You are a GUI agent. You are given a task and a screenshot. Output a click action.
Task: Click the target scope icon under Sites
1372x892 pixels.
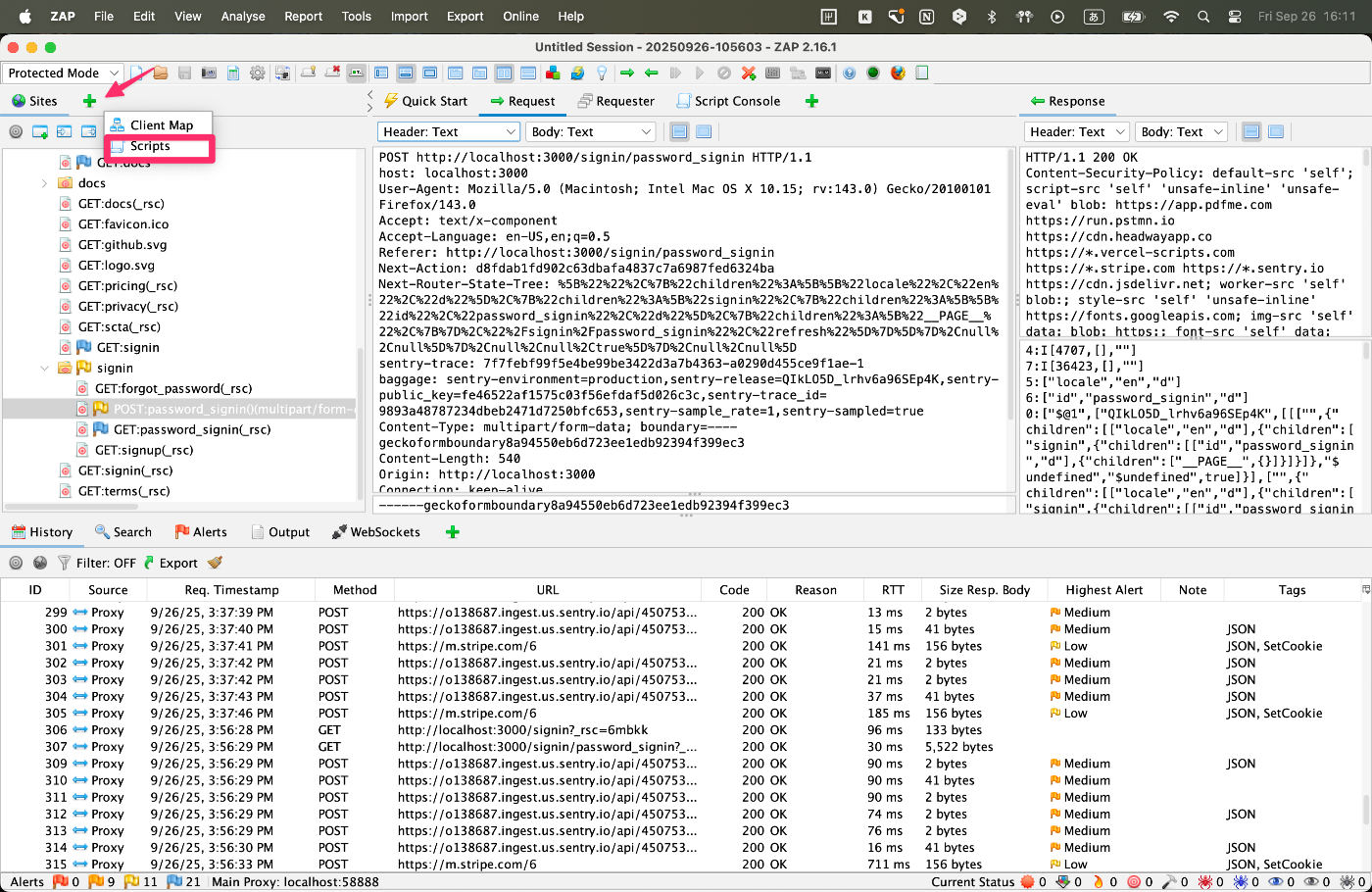click(x=16, y=131)
